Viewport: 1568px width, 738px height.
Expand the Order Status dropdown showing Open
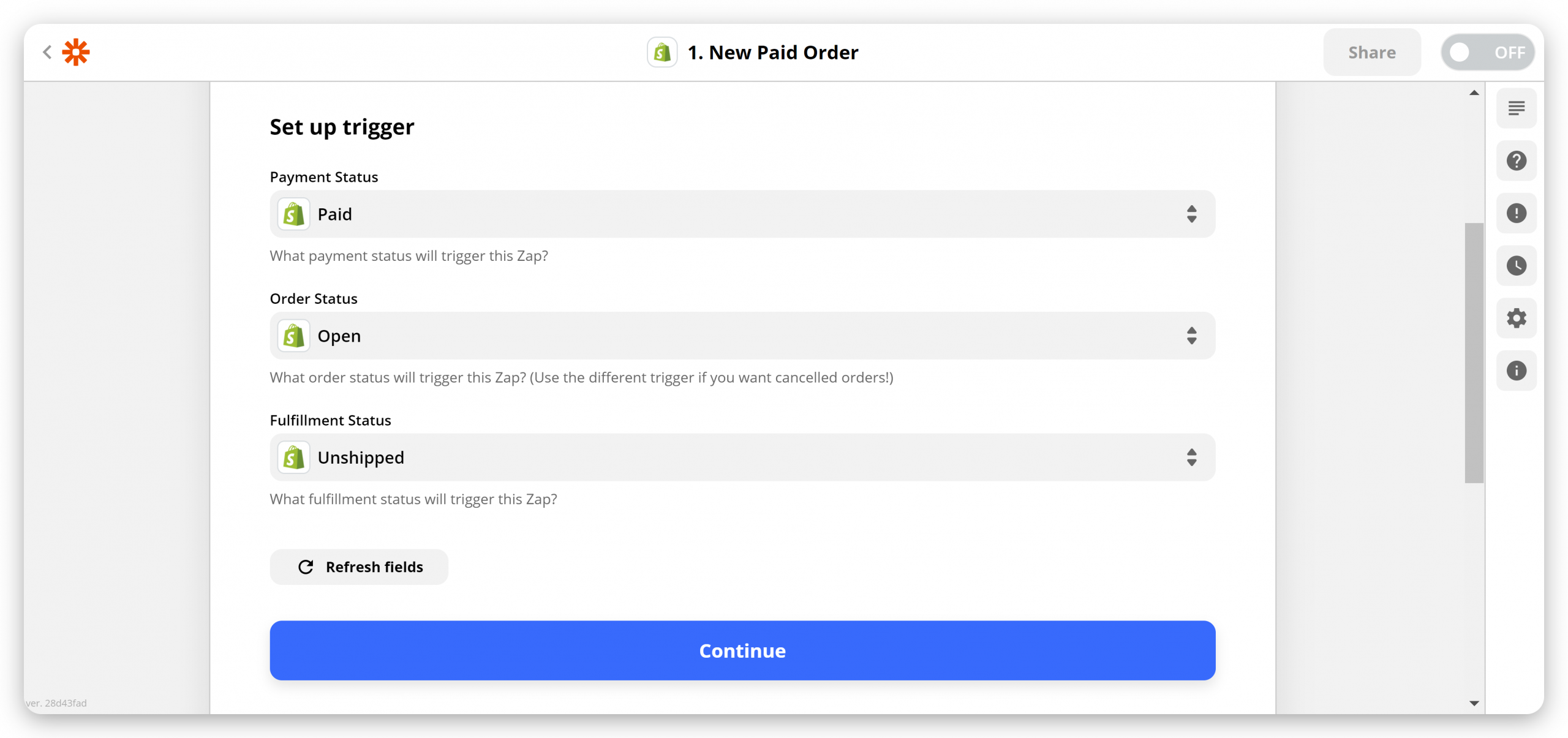[x=742, y=336]
